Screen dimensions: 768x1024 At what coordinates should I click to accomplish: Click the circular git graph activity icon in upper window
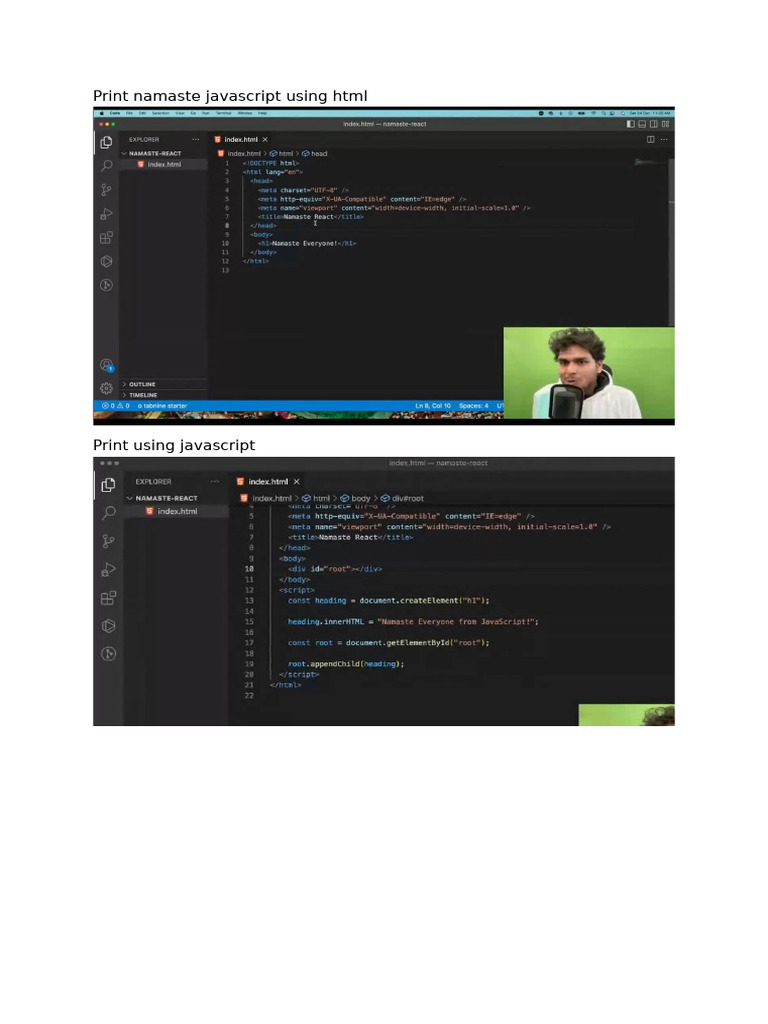point(106,285)
